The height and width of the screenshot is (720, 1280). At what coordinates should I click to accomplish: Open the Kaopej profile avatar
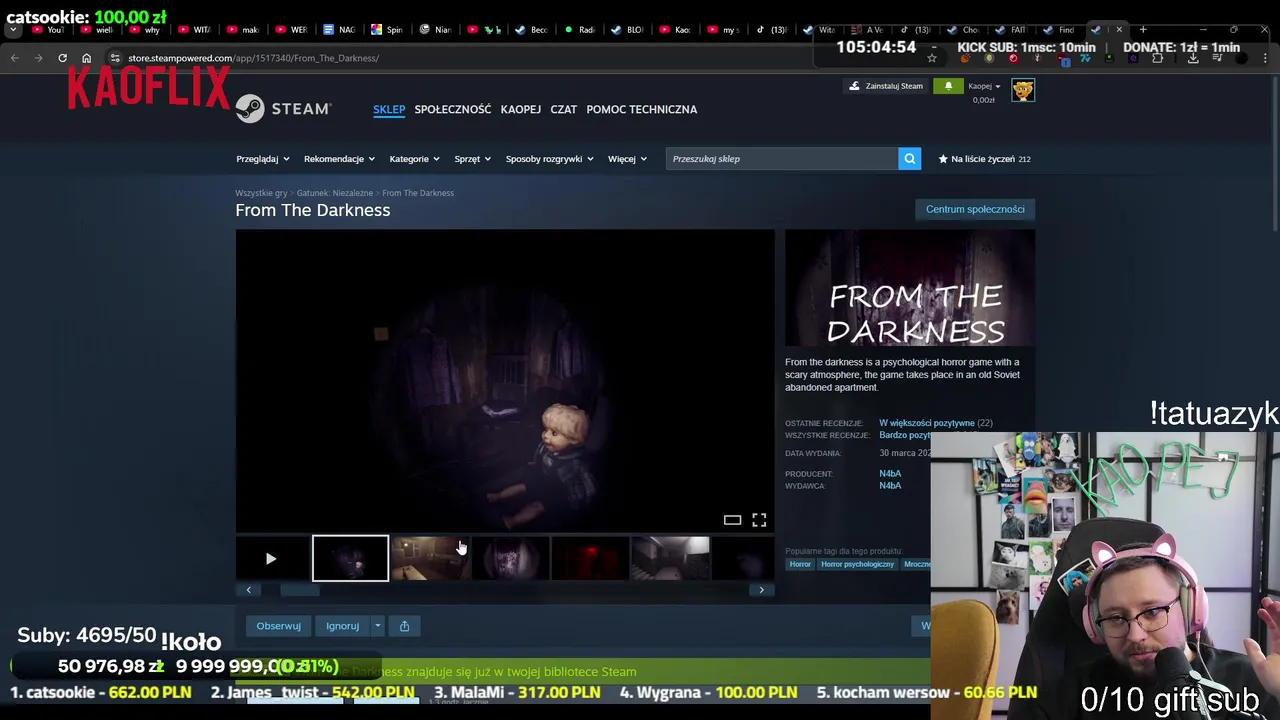point(1022,91)
